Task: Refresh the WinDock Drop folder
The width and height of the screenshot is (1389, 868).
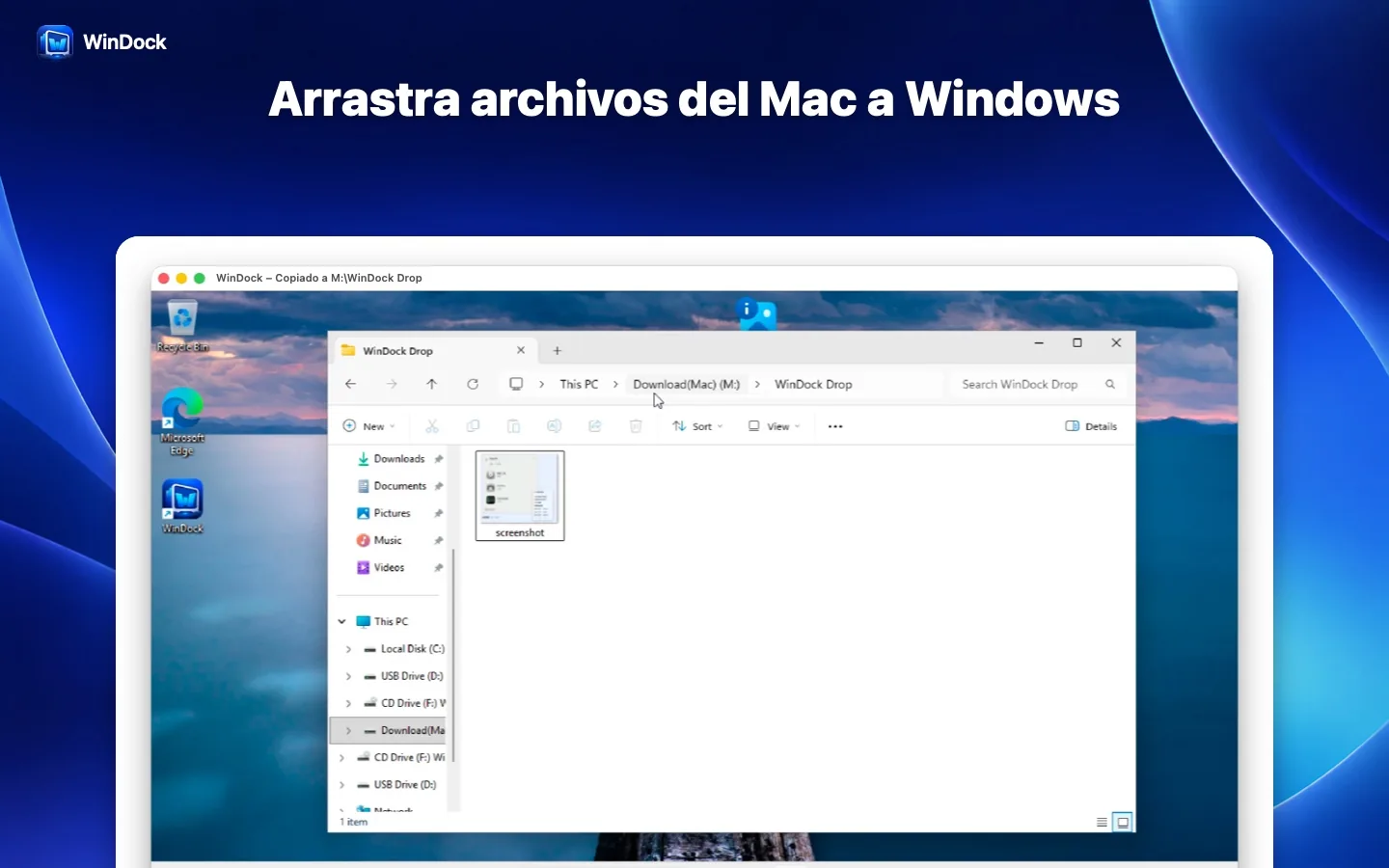Action: pos(473,384)
